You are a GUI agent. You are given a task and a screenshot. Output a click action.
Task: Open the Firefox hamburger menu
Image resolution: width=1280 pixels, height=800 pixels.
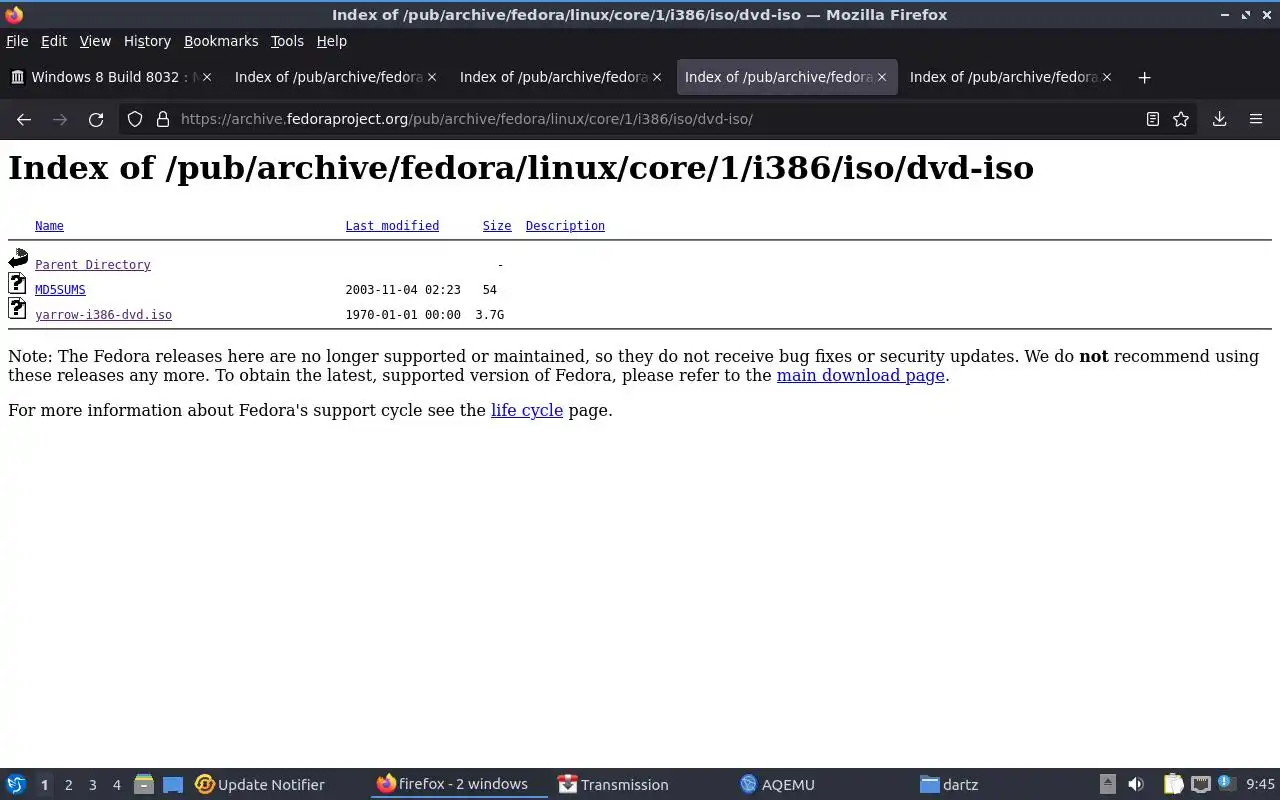(1256, 119)
